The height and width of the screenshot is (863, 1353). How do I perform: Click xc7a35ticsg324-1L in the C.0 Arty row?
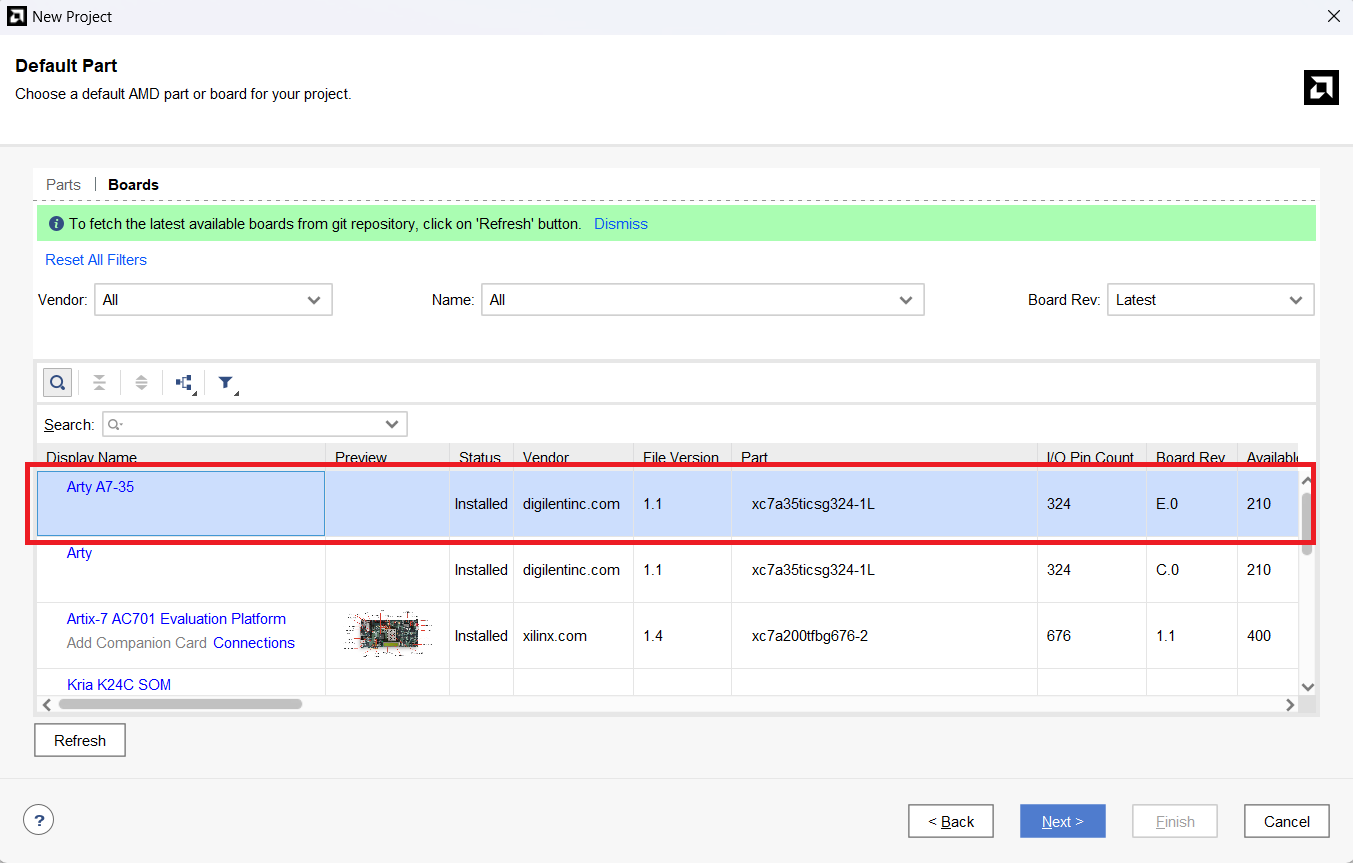(x=813, y=570)
